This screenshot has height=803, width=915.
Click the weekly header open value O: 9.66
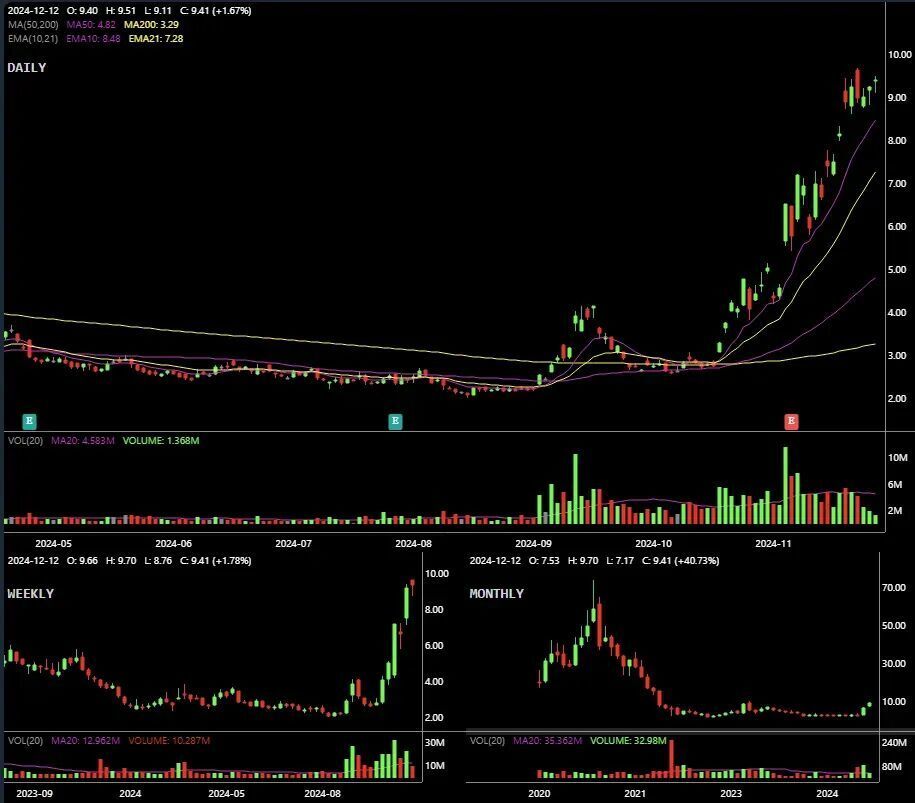83,561
